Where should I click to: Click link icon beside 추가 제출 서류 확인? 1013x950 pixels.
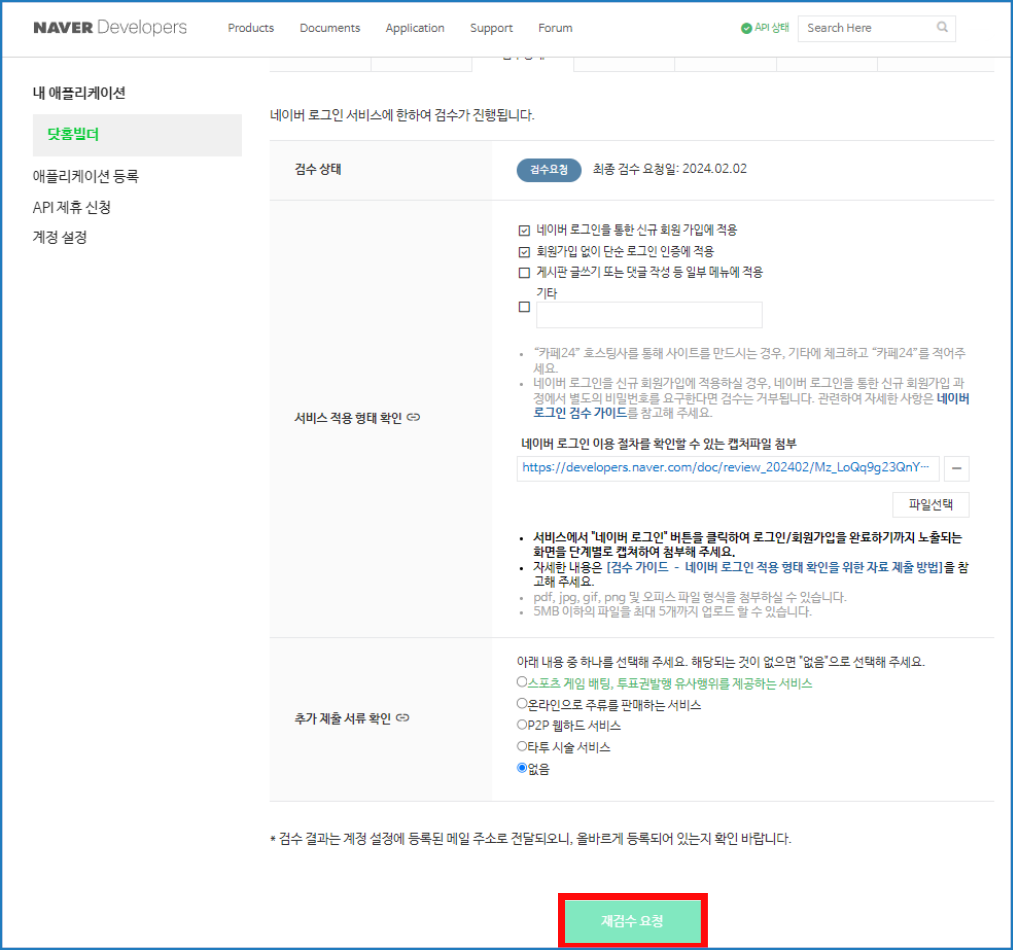point(402,718)
